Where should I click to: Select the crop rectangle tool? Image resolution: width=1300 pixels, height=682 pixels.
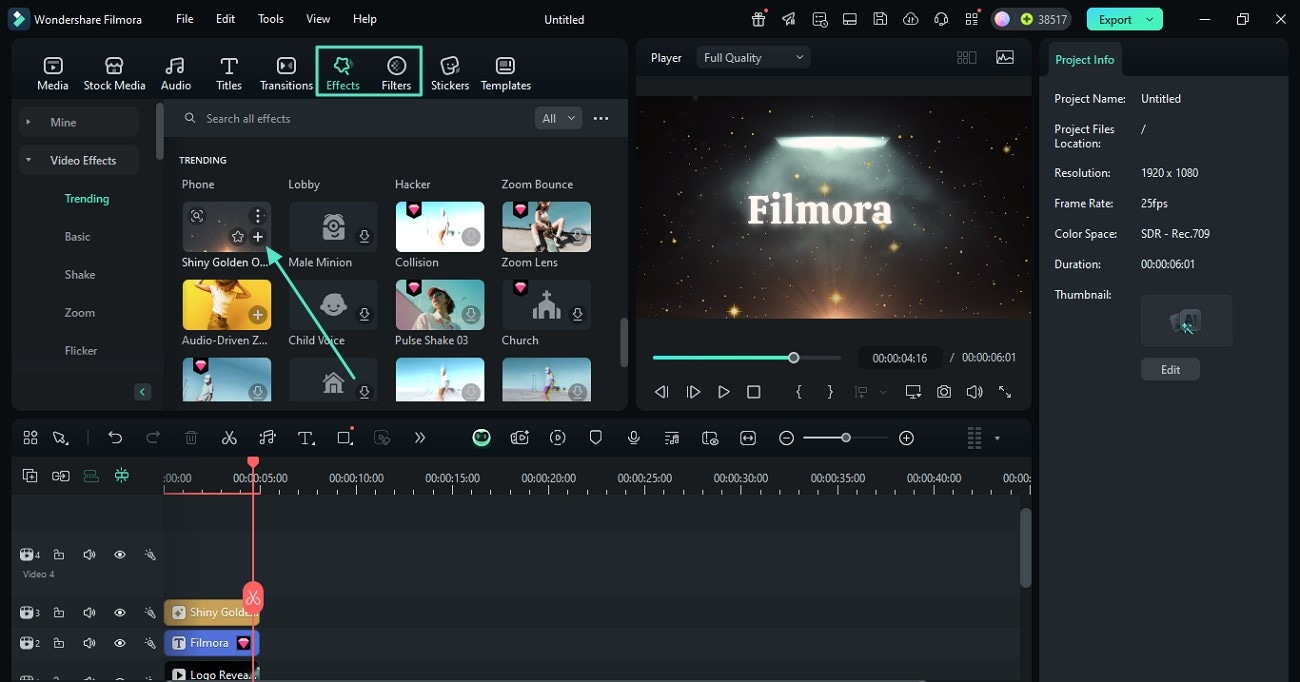(x=345, y=438)
